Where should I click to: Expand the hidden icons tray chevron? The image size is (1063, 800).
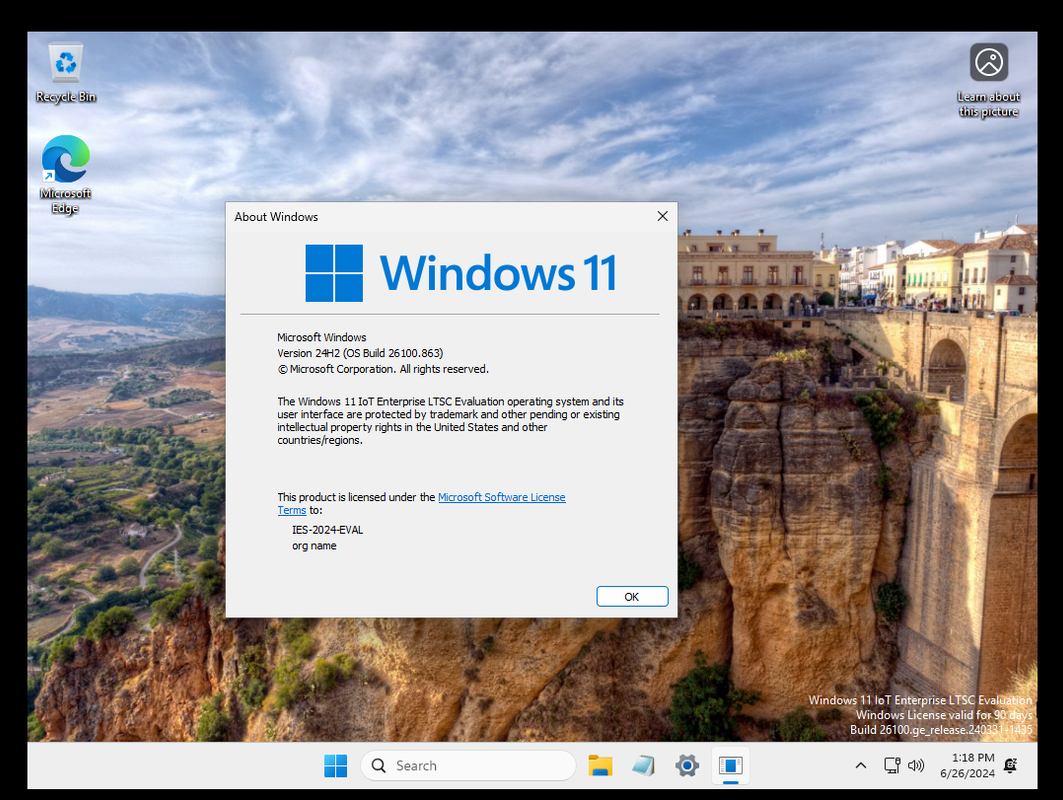[x=861, y=765]
